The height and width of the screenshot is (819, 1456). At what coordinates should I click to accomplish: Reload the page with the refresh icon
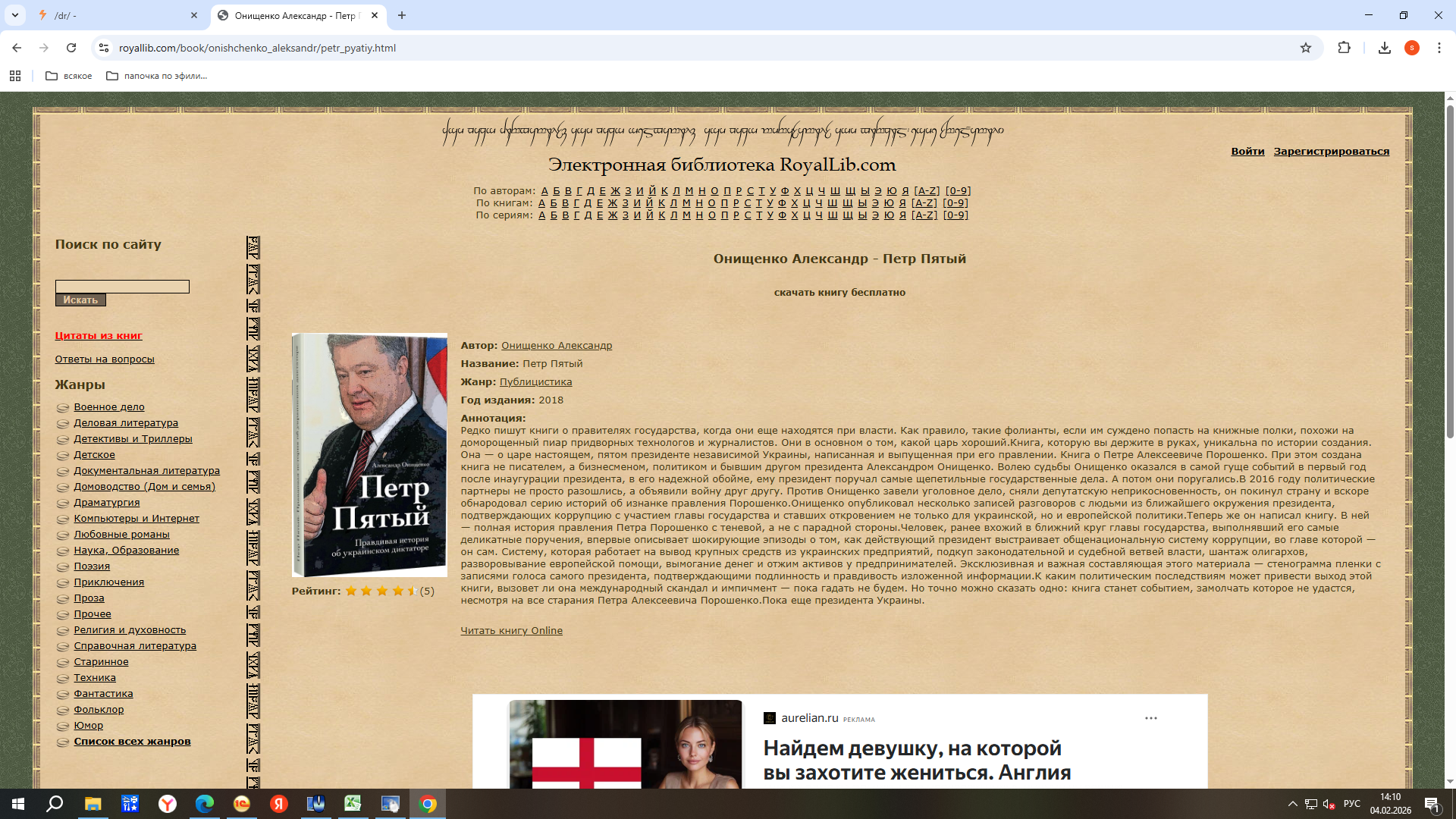click(x=71, y=48)
